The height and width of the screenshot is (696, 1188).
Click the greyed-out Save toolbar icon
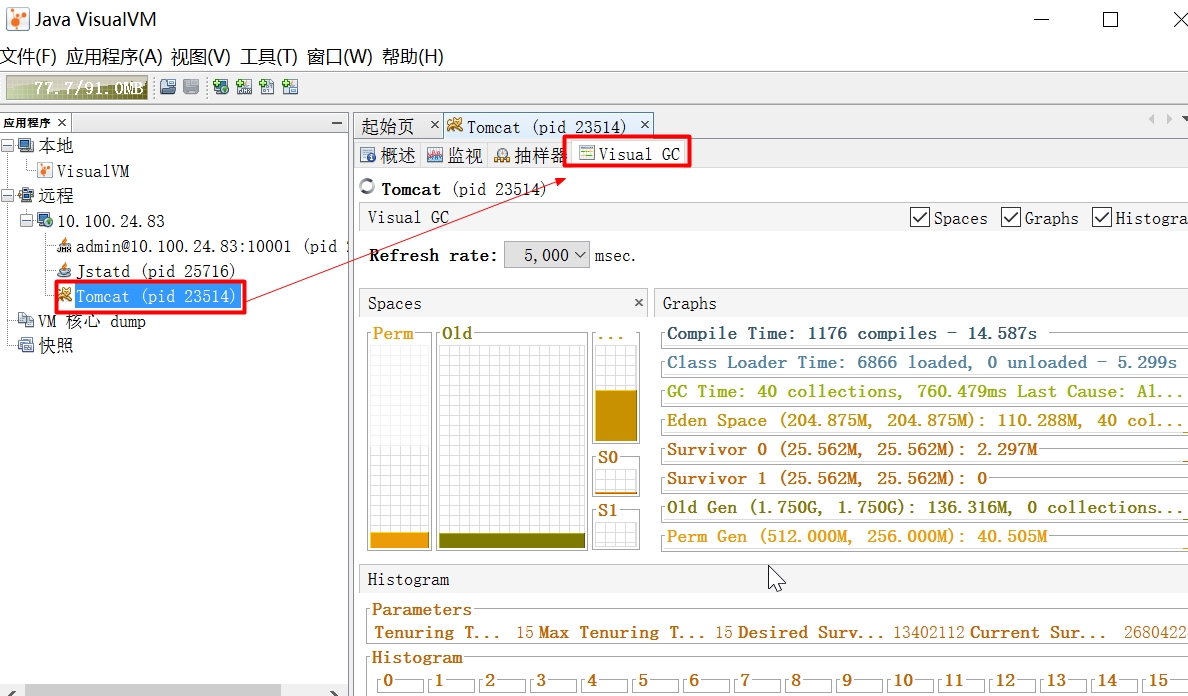(x=191, y=87)
